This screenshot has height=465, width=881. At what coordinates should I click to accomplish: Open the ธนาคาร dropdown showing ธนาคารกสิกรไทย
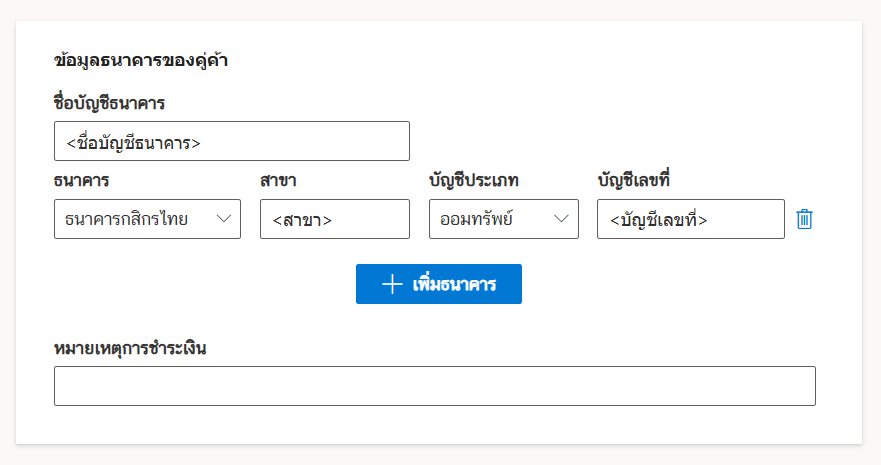[147, 219]
